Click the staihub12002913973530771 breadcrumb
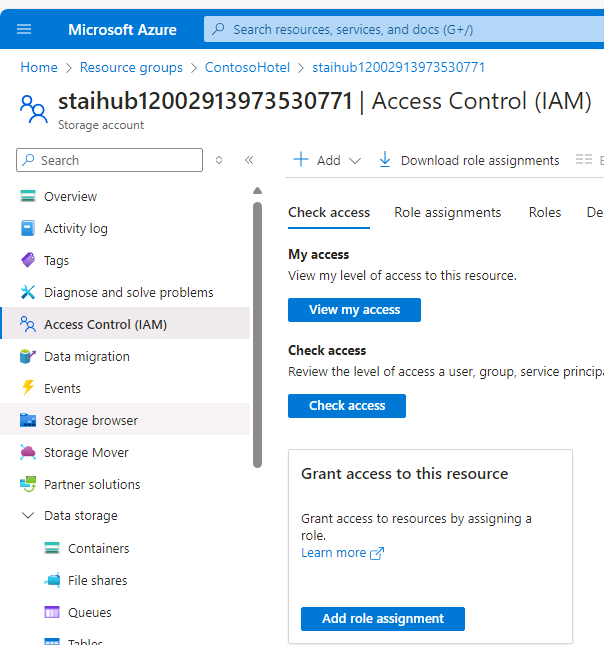The height and width of the screenshot is (645, 604). coord(398,67)
